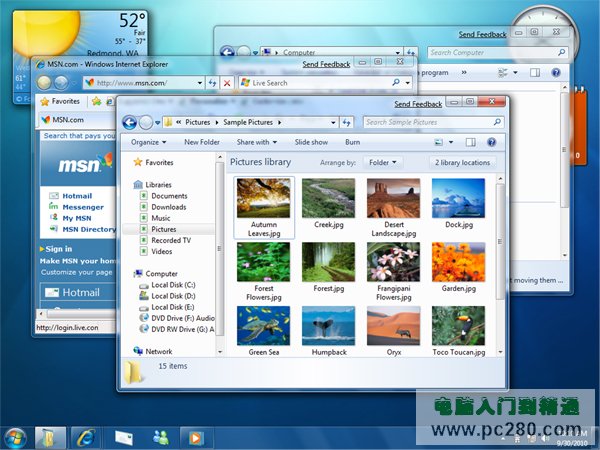This screenshot has width=600, height=450.
Task: Select Green Sea turtle thumbnail
Action: pyautogui.click(x=264, y=326)
